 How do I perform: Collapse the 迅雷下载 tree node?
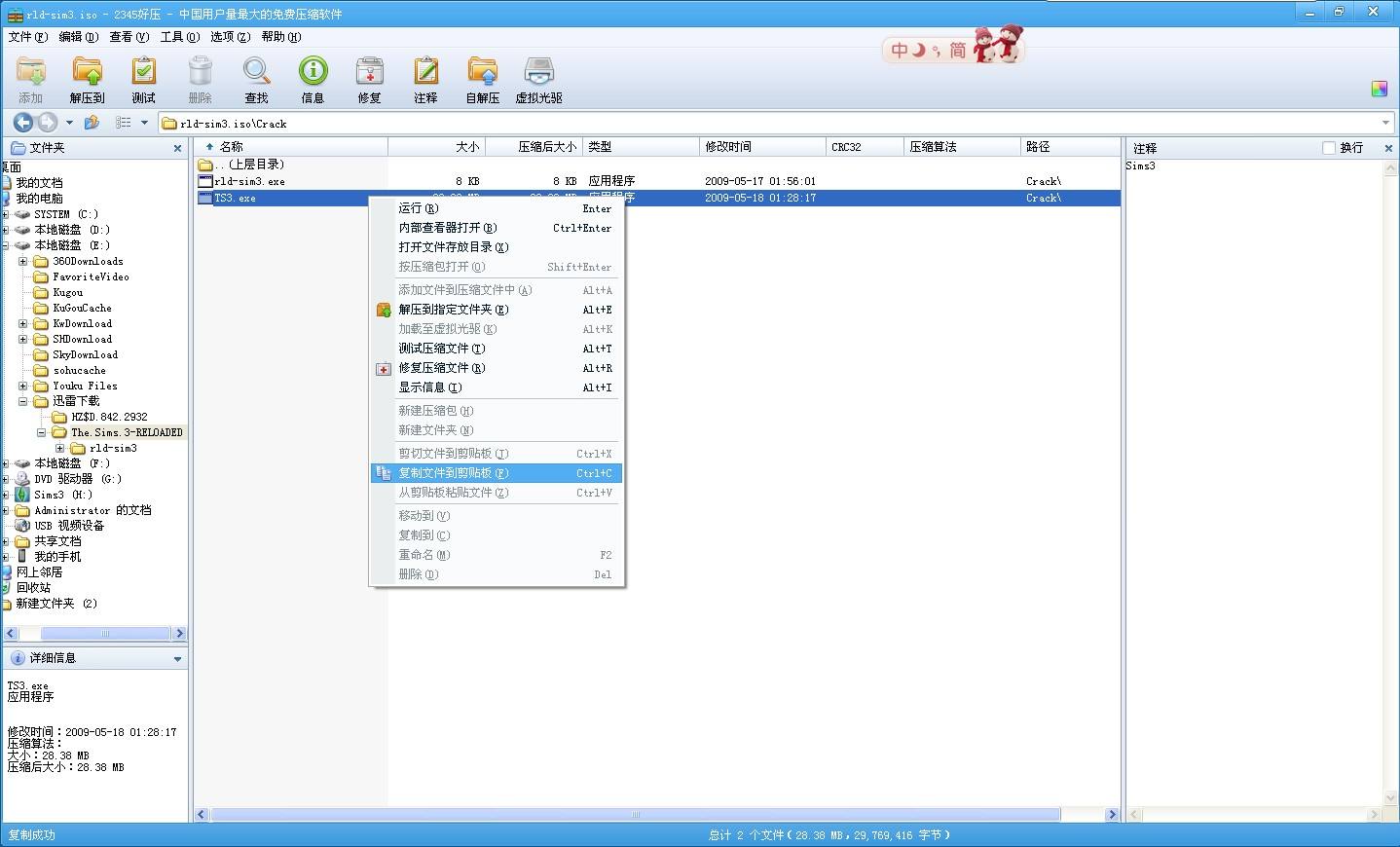click(x=22, y=401)
